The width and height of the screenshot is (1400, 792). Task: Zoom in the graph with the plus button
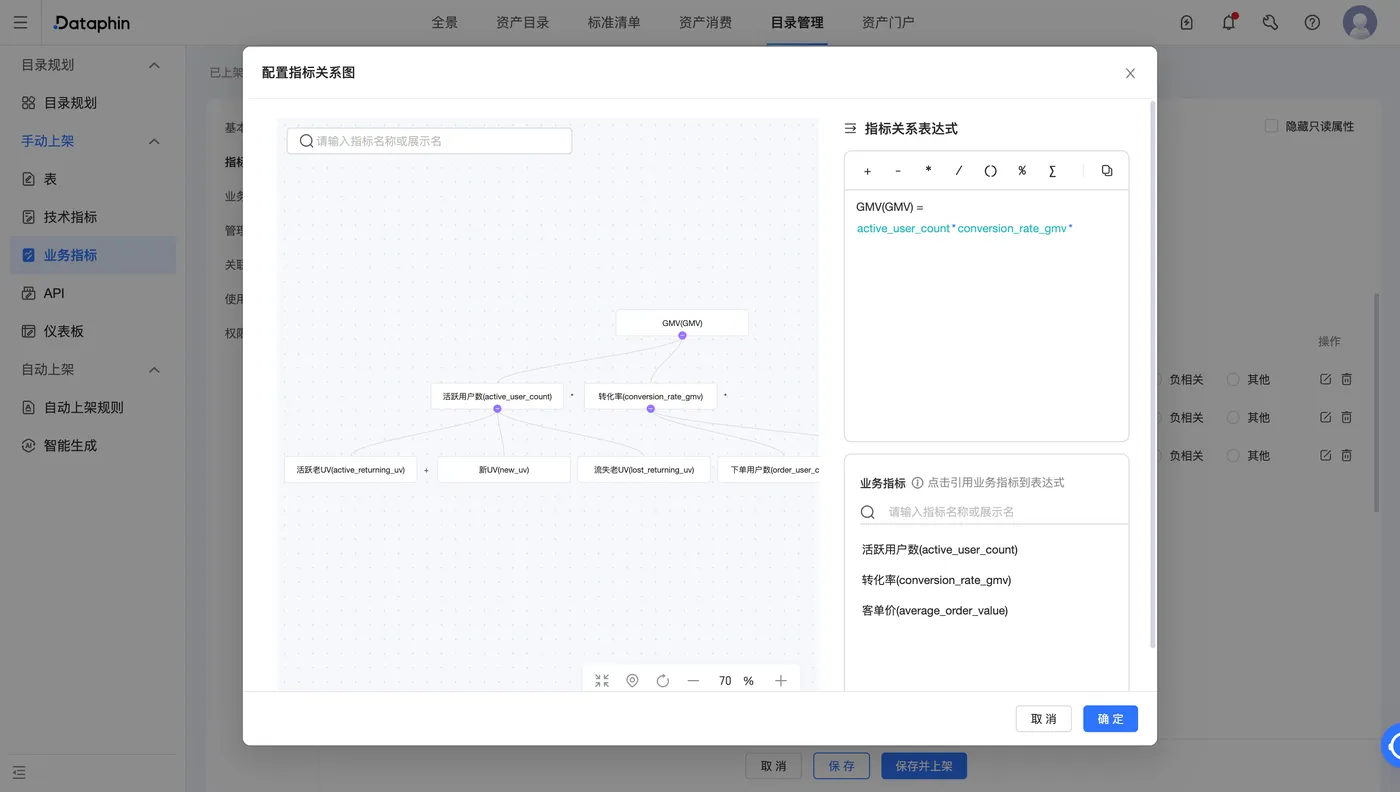tap(781, 681)
